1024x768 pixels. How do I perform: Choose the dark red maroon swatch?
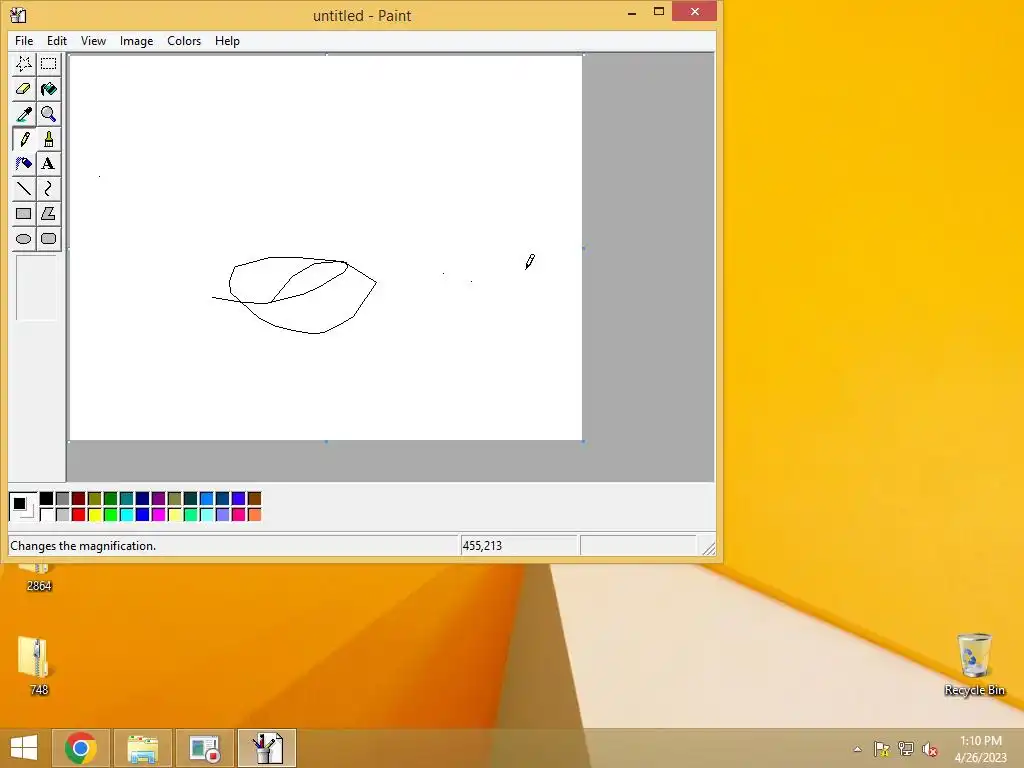(78, 499)
